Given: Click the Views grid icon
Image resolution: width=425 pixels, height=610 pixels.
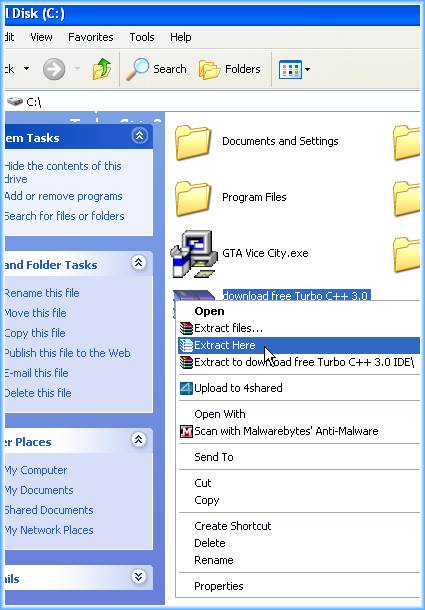Looking at the screenshot, I should click(290, 70).
